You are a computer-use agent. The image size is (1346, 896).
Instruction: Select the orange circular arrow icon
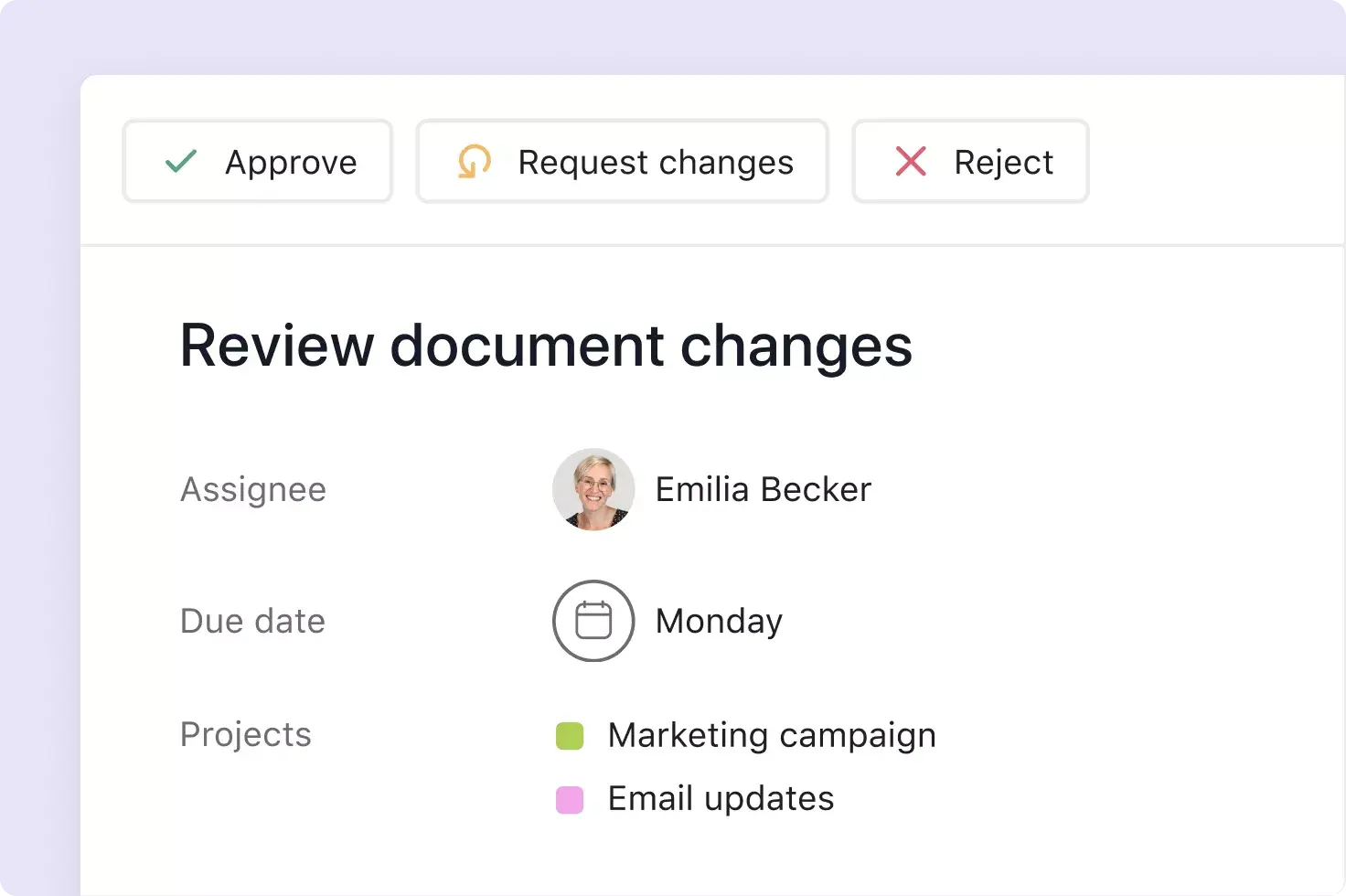473,162
